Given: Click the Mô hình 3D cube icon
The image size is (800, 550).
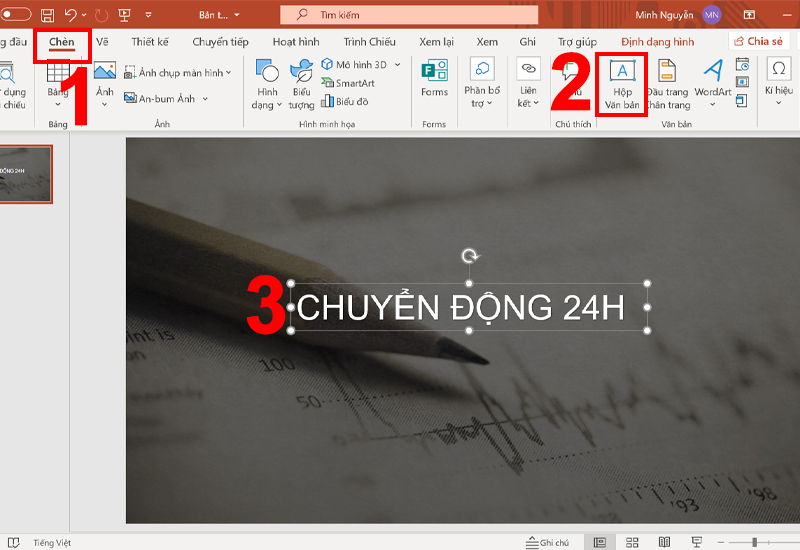Looking at the screenshot, I should [327, 64].
